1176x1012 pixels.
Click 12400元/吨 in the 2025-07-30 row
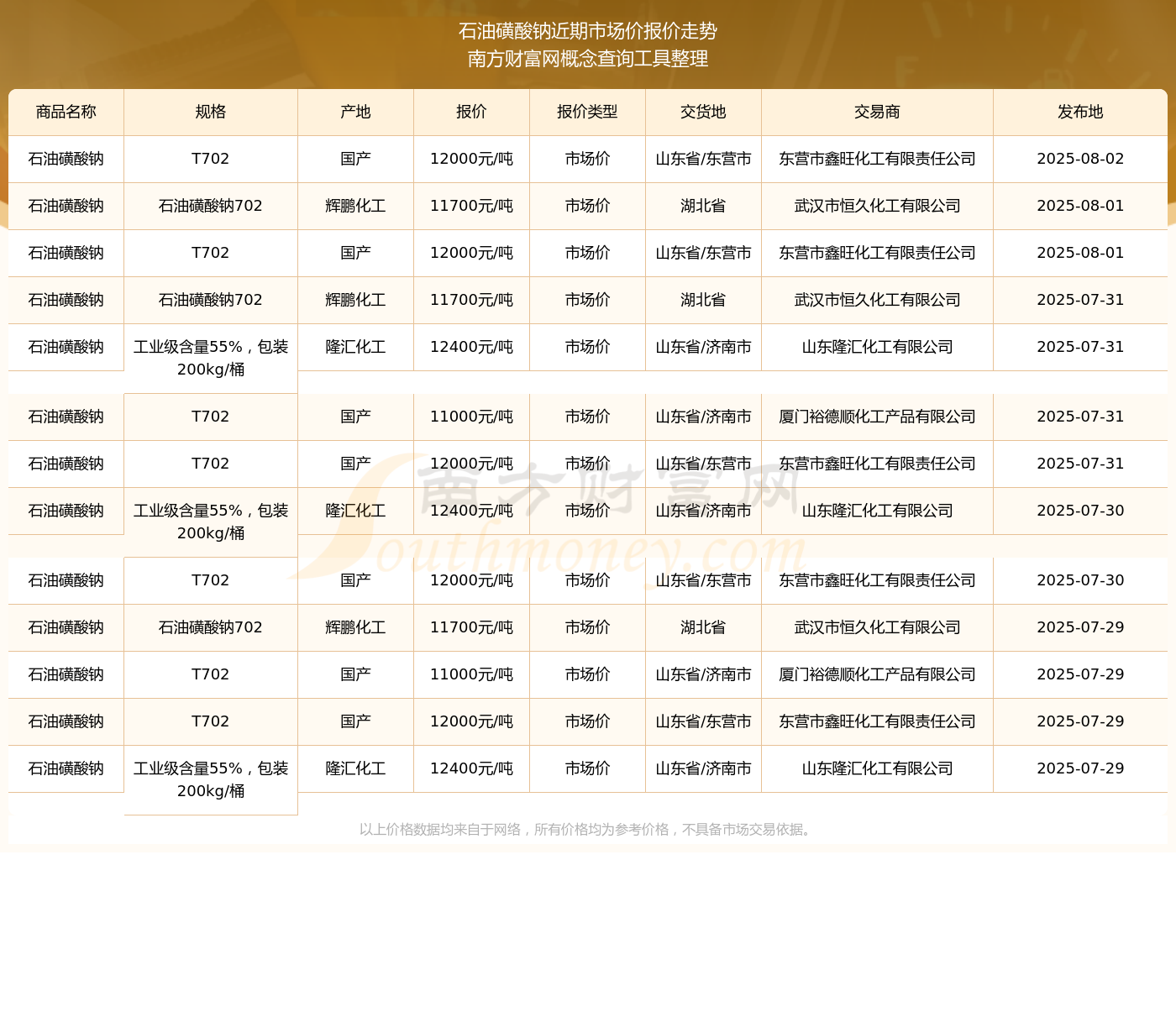tap(471, 511)
